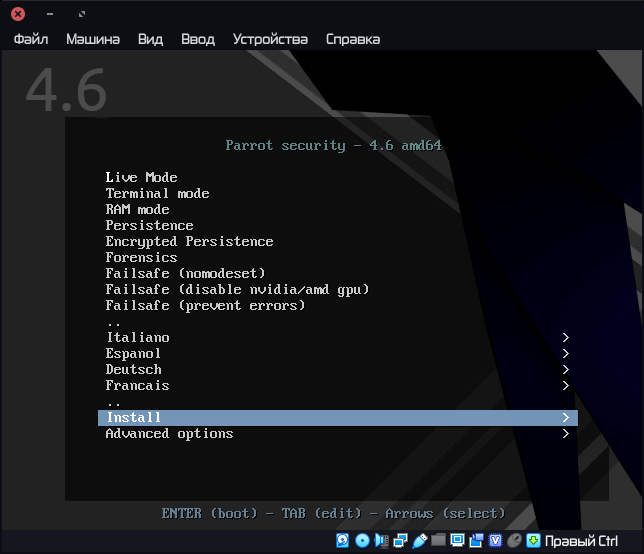Expand the Italiano submenu arrow
The height and width of the screenshot is (554, 644).
coord(566,338)
